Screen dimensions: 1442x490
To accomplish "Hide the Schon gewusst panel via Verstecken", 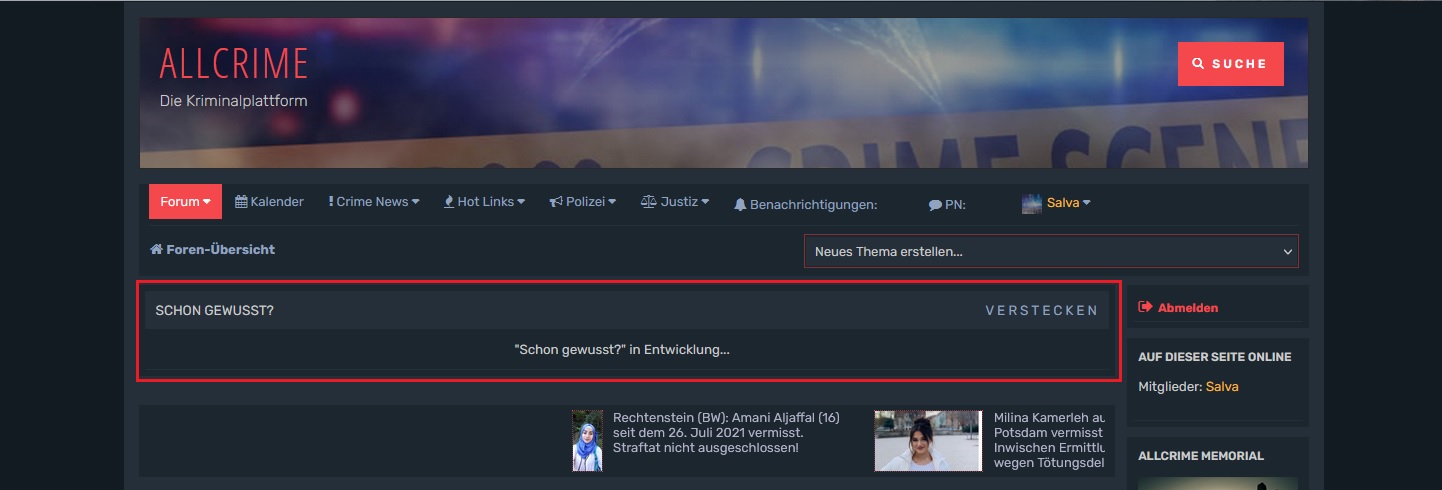I will [x=1041, y=311].
